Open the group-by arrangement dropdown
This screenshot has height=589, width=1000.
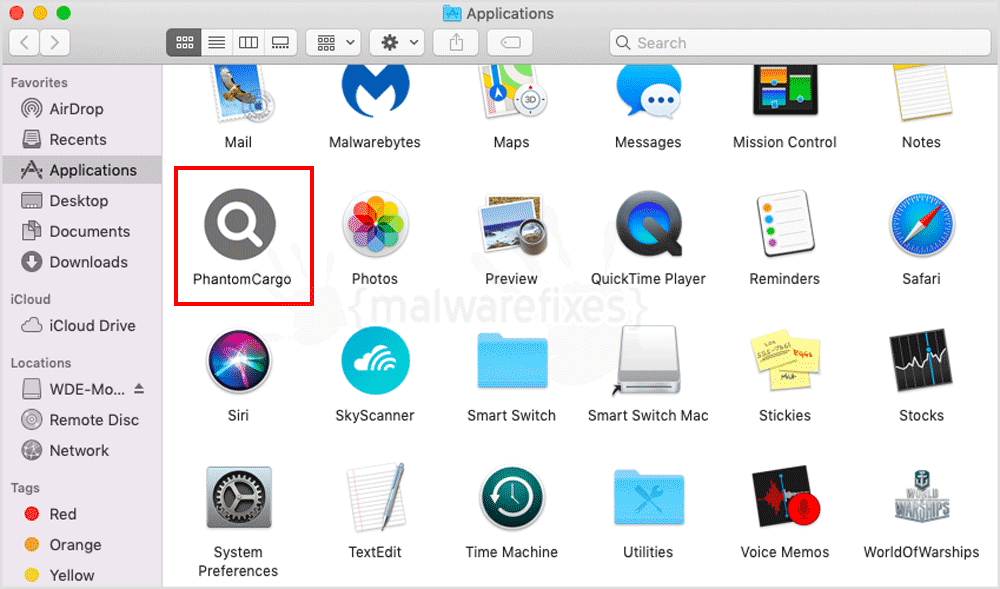[334, 43]
